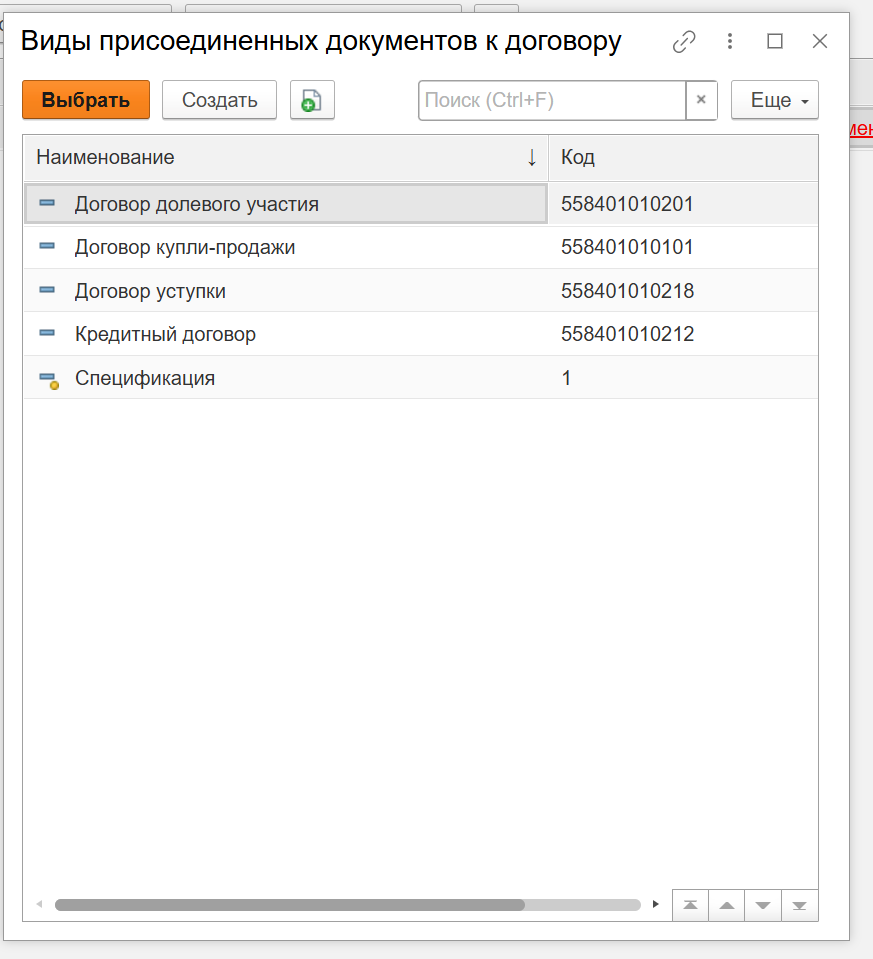Click the item icon beside Спецификация
Screen dimensions: 873x959
47,379
